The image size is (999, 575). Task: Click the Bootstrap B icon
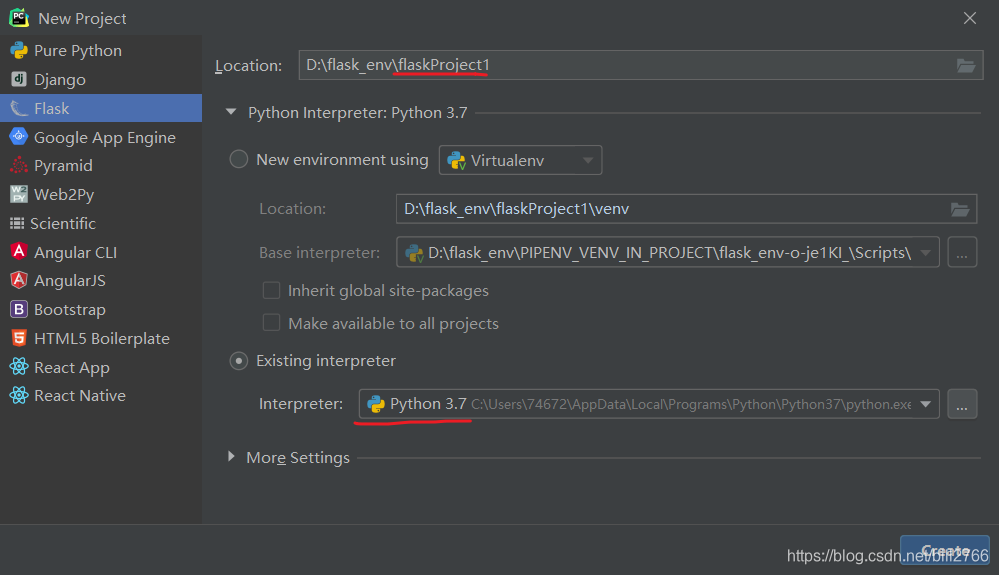tap(19, 309)
